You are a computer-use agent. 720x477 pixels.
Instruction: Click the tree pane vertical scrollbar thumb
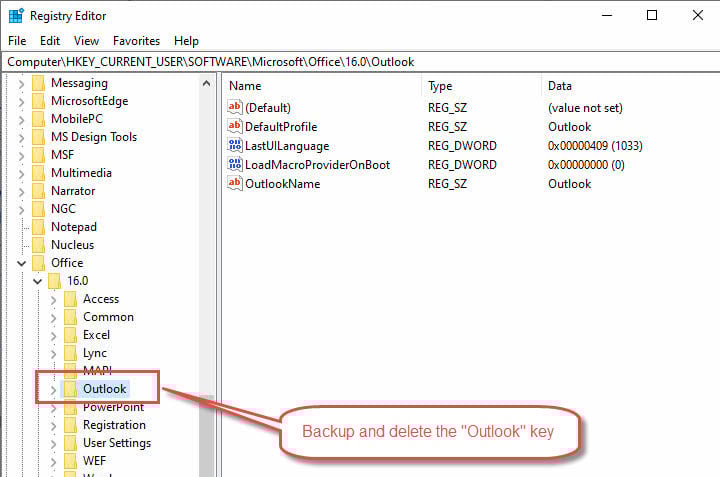coord(207,435)
